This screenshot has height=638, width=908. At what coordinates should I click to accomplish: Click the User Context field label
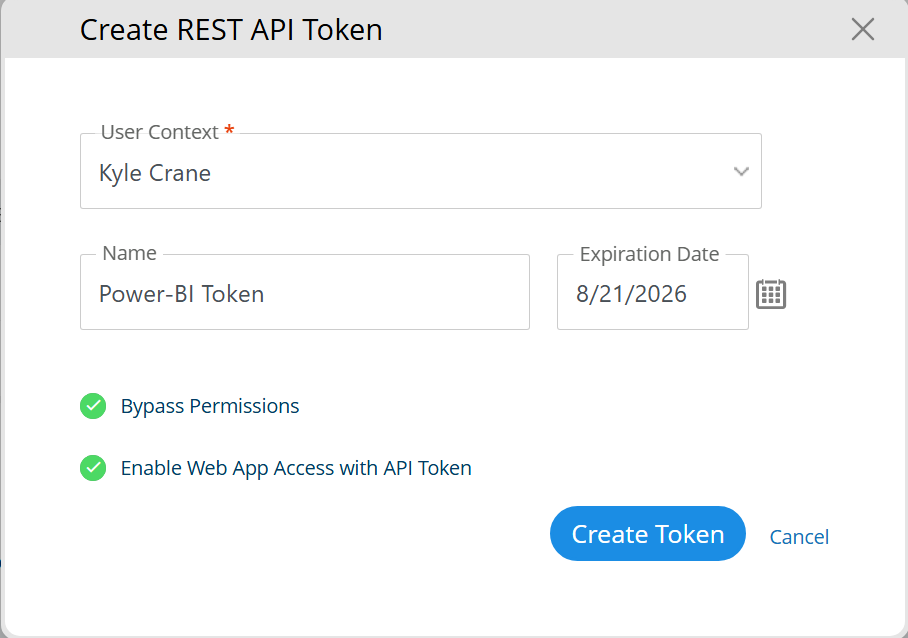(159, 132)
